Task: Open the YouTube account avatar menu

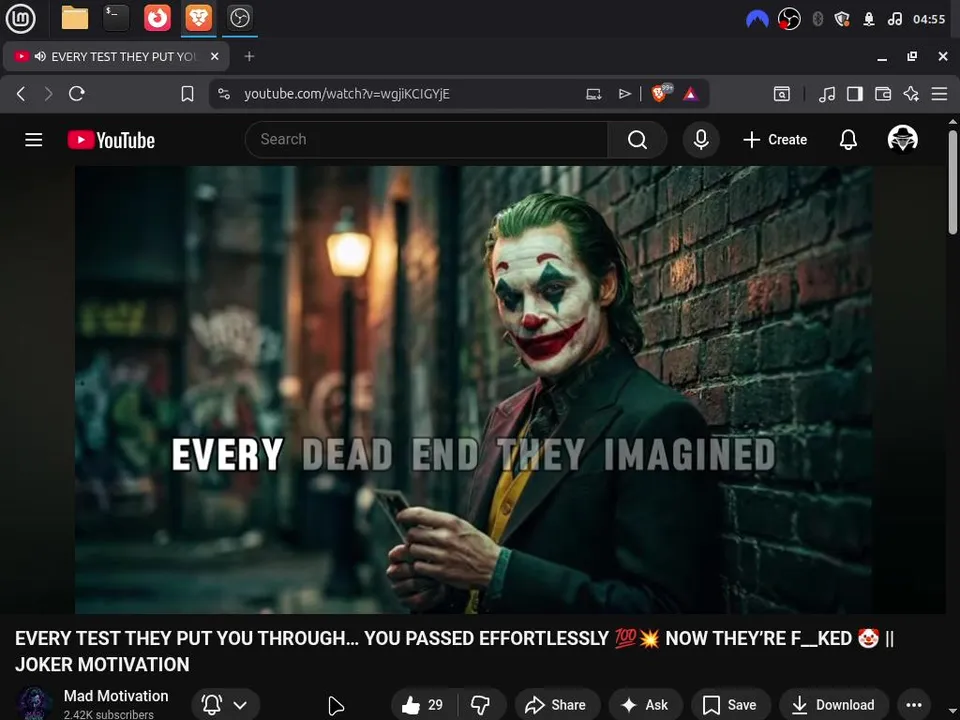Action: coord(902,139)
